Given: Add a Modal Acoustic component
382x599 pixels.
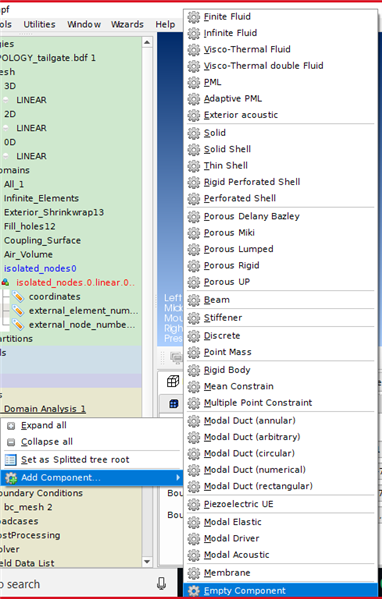Looking at the screenshot, I should 281,555.
